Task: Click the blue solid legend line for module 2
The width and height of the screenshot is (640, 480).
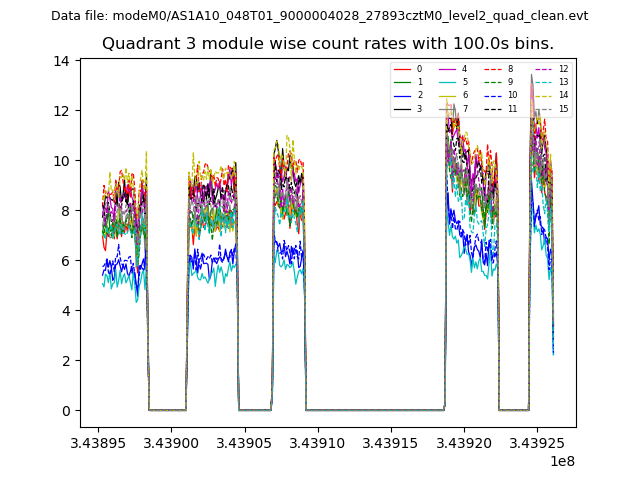Action: point(401,95)
